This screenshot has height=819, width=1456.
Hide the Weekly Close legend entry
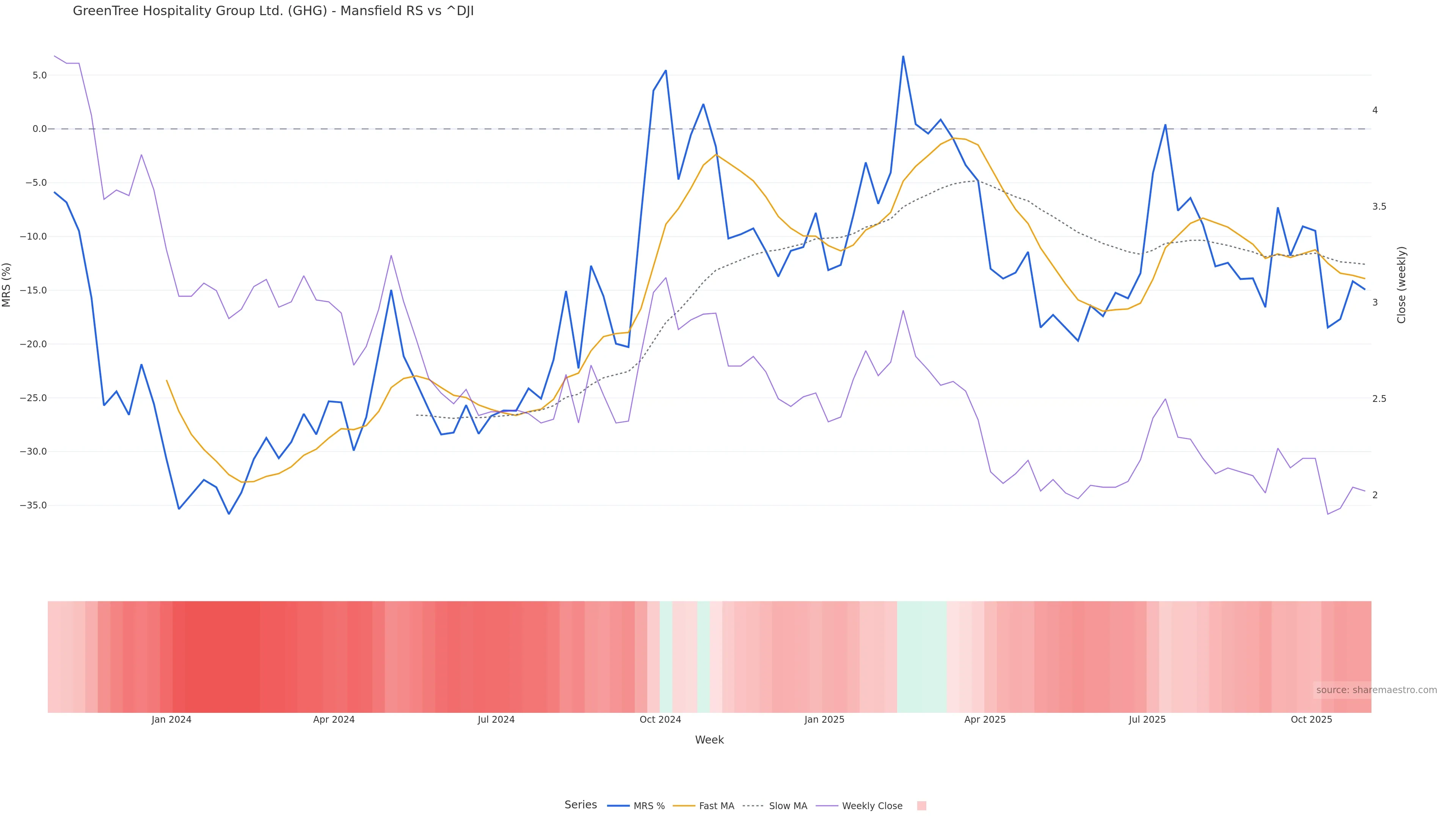[x=872, y=806]
